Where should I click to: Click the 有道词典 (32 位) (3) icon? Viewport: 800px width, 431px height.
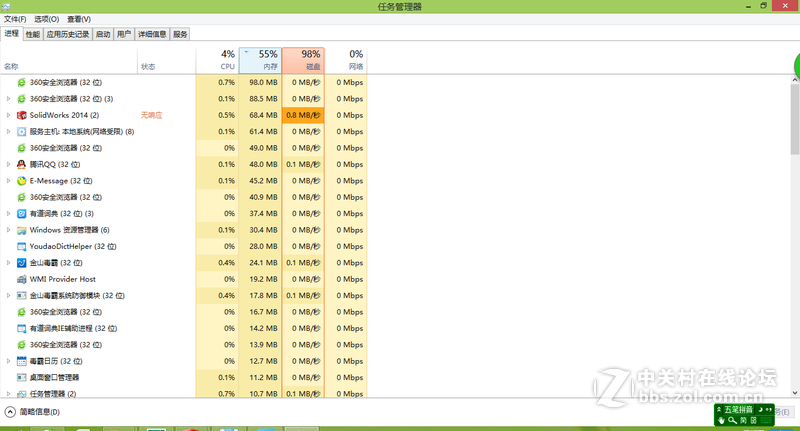click(x=21, y=214)
